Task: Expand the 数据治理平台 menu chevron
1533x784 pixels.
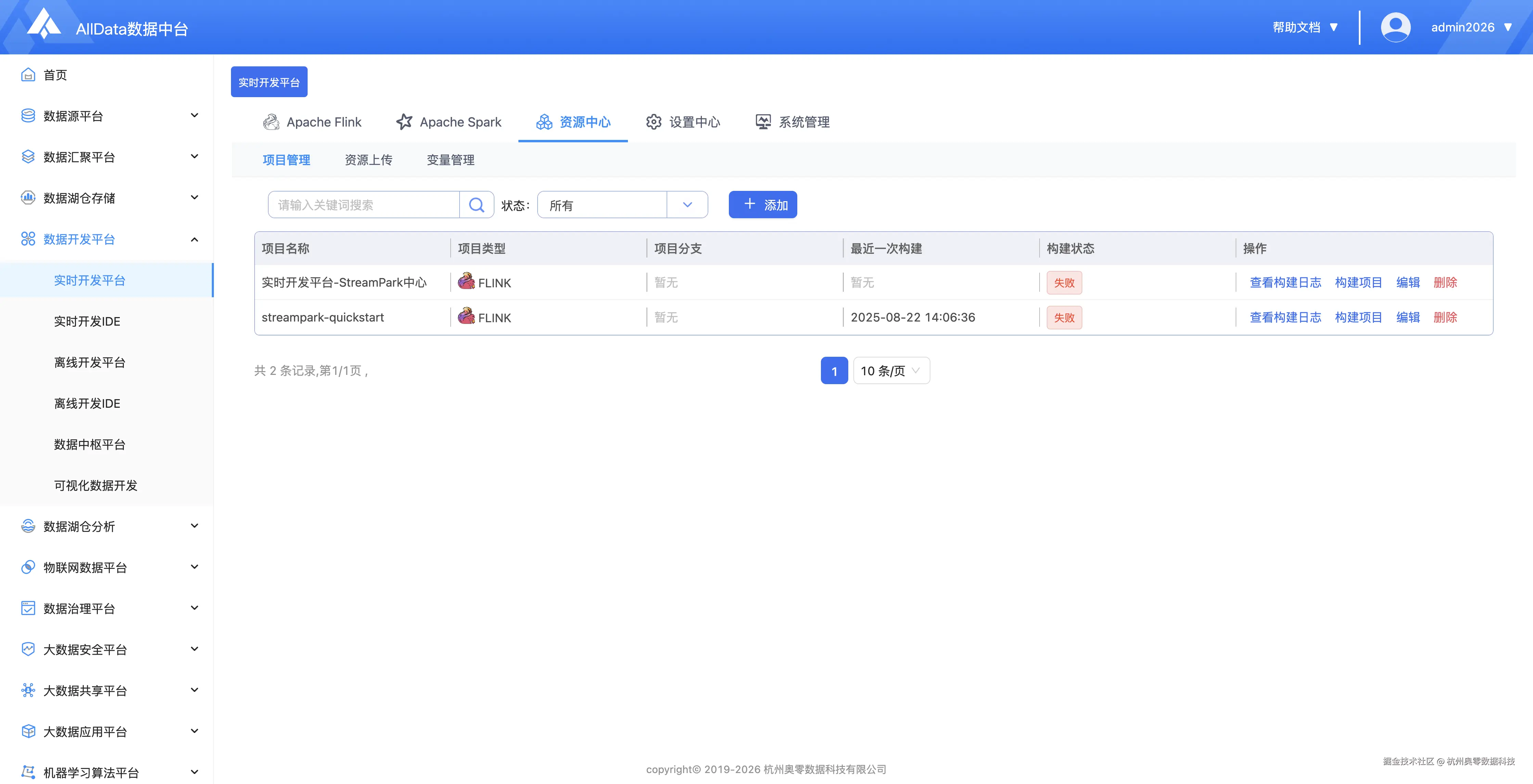Action: (194, 608)
